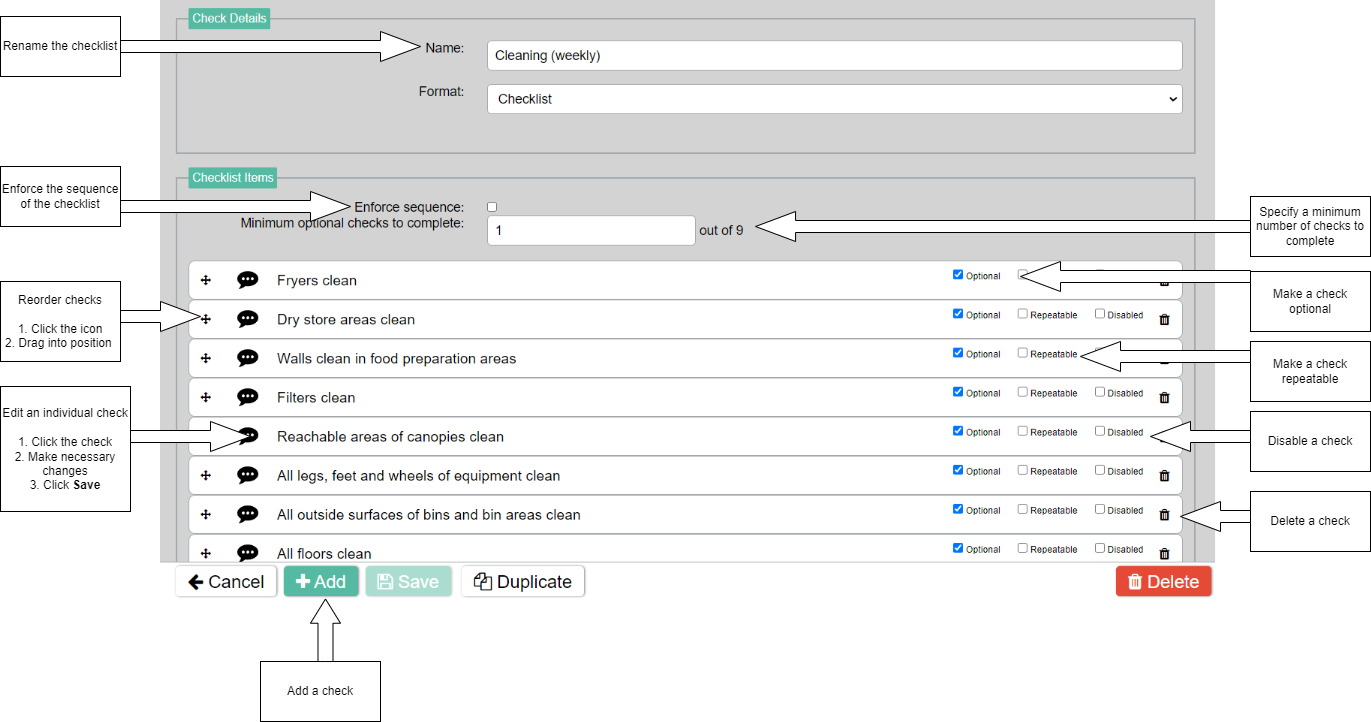Open the Format dropdown
This screenshot has width=1371, height=722.
tap(834, 99)
